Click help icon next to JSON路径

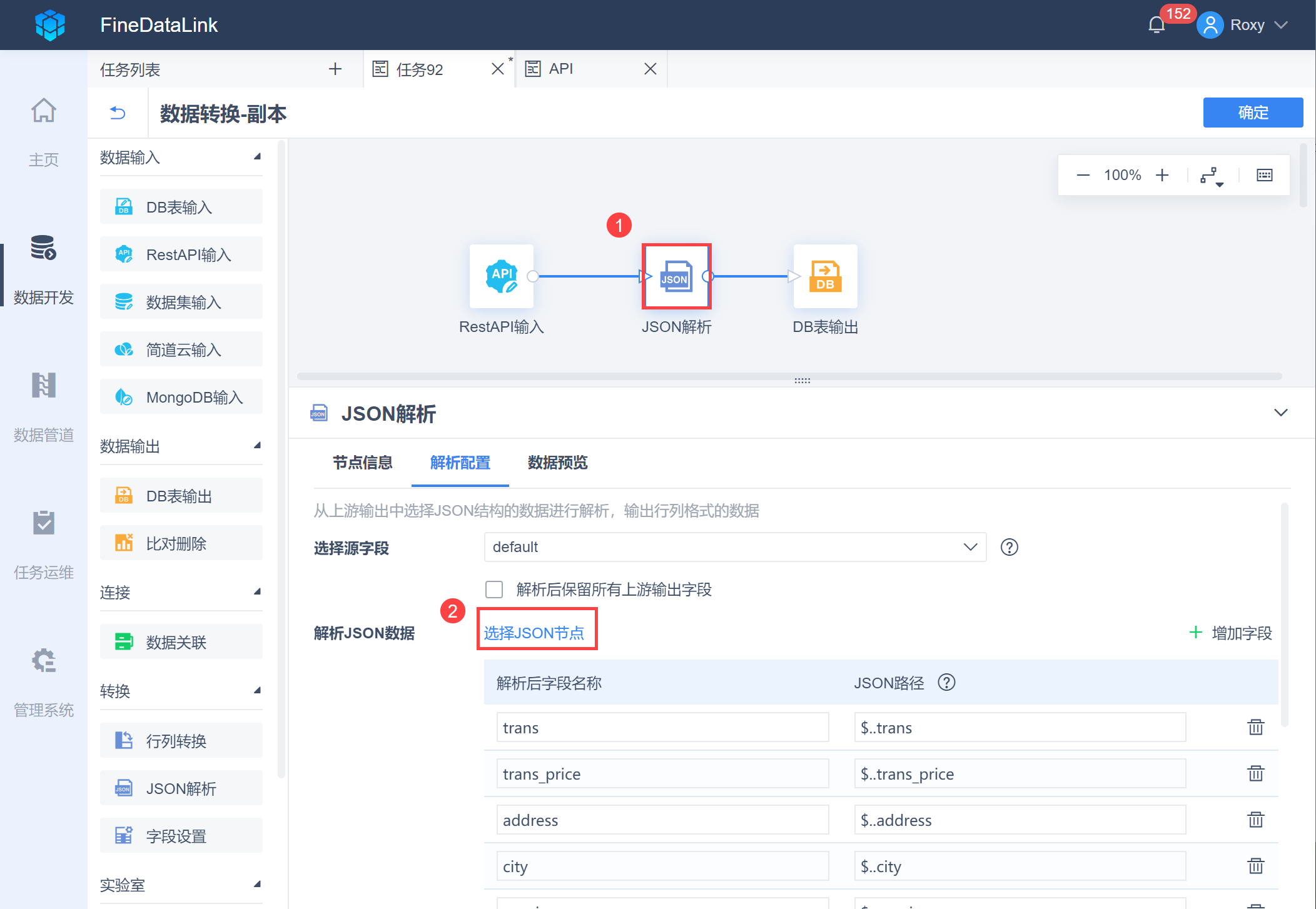946,683
